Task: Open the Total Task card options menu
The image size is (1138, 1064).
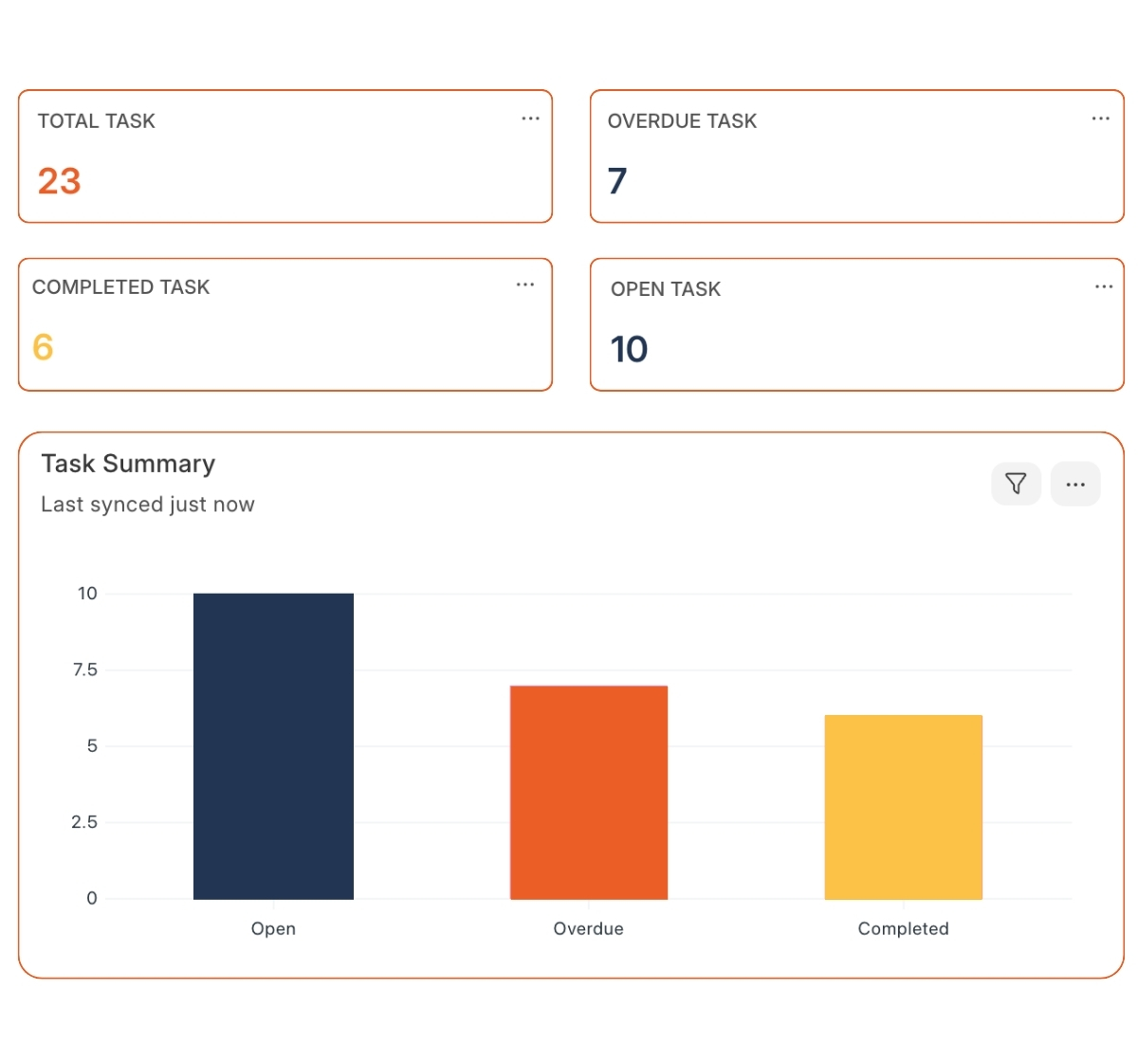Action: [x=530, y=119]
